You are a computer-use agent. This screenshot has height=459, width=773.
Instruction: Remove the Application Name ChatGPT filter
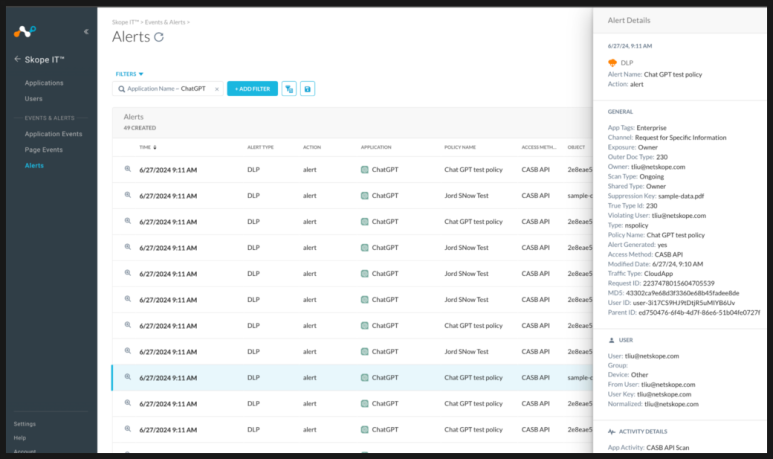tap(216, 89)
